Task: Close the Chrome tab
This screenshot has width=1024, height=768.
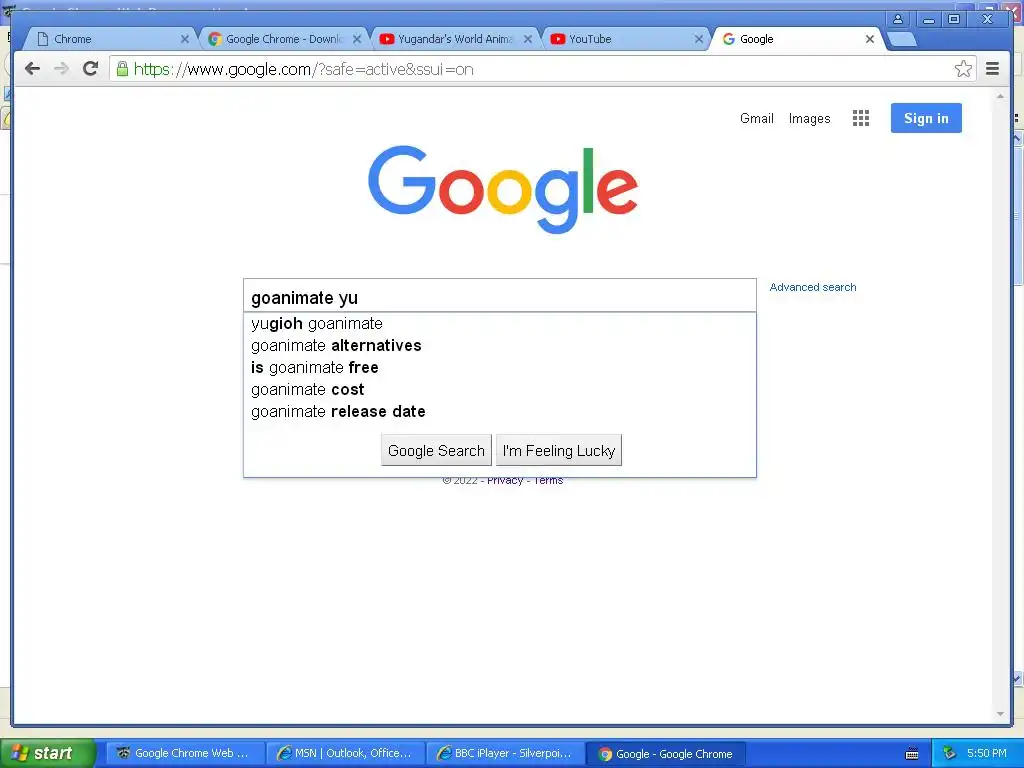Action: click(185, 39)
